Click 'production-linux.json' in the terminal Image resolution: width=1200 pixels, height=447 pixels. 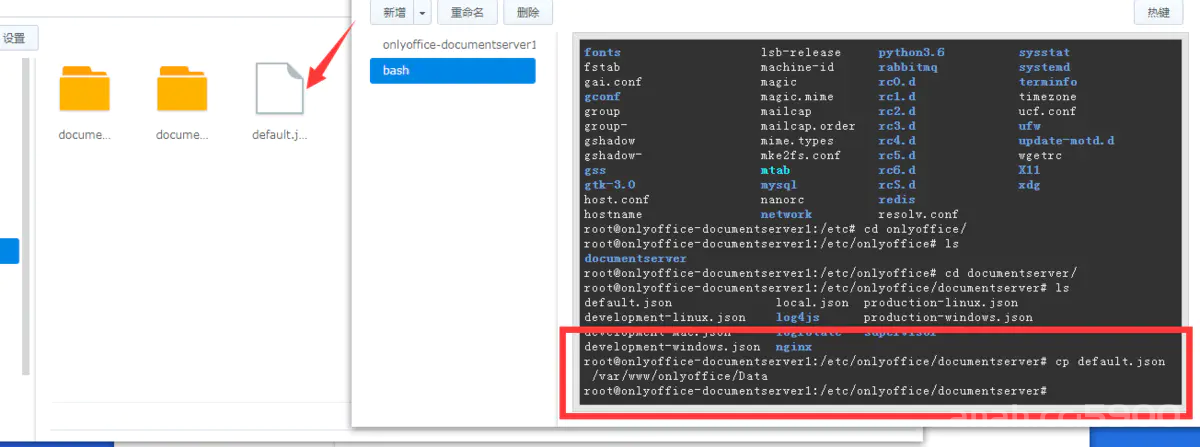(941, 302)
